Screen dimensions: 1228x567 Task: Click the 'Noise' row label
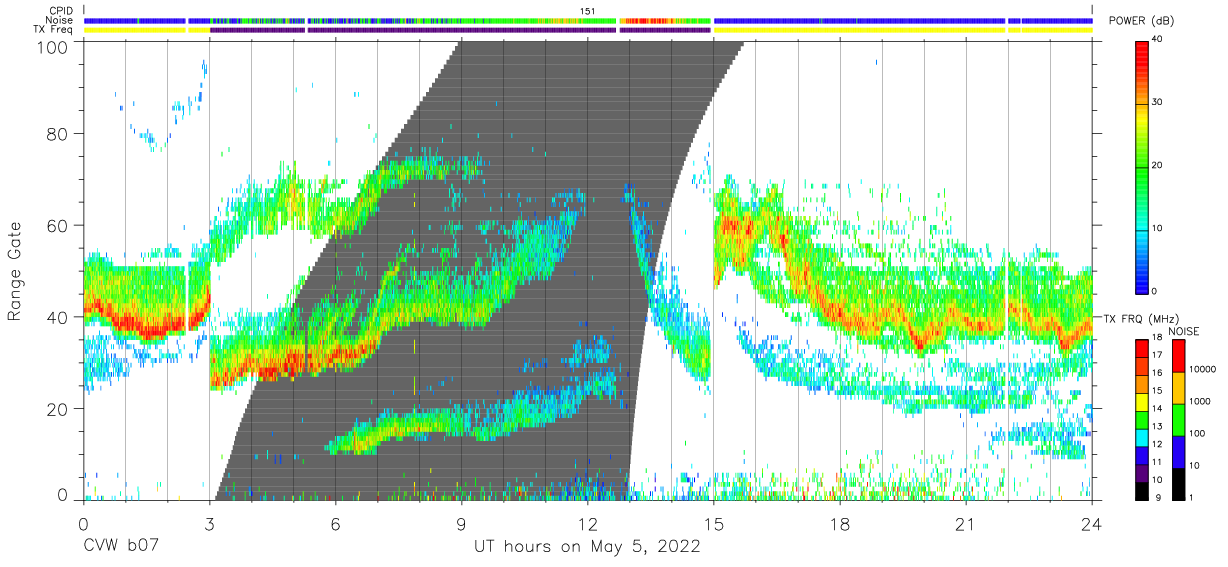[x=60, y=21]
